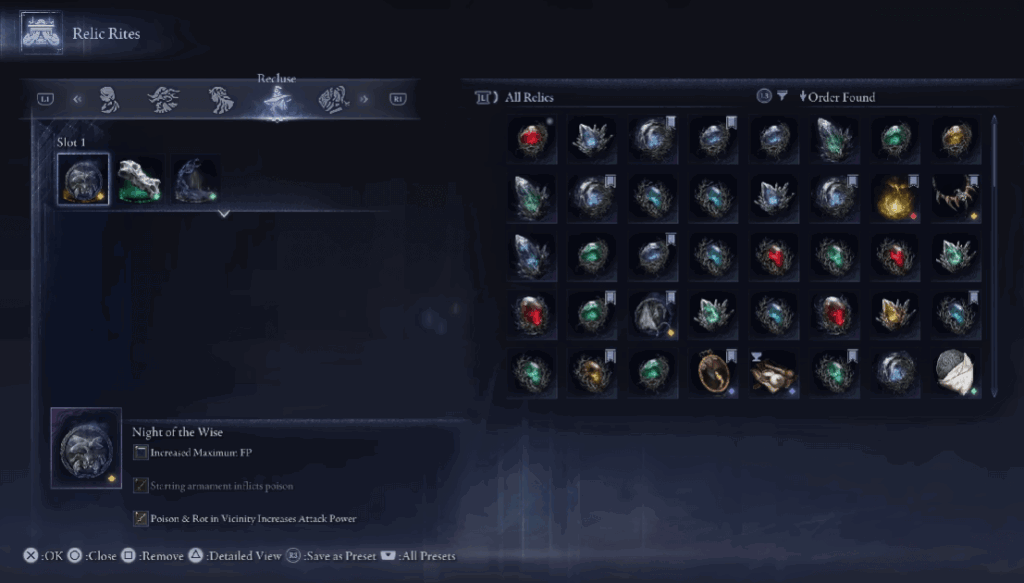Select the Recluse witch-hat character icon
Screen dimensions: 1024x583
[277, 101]
